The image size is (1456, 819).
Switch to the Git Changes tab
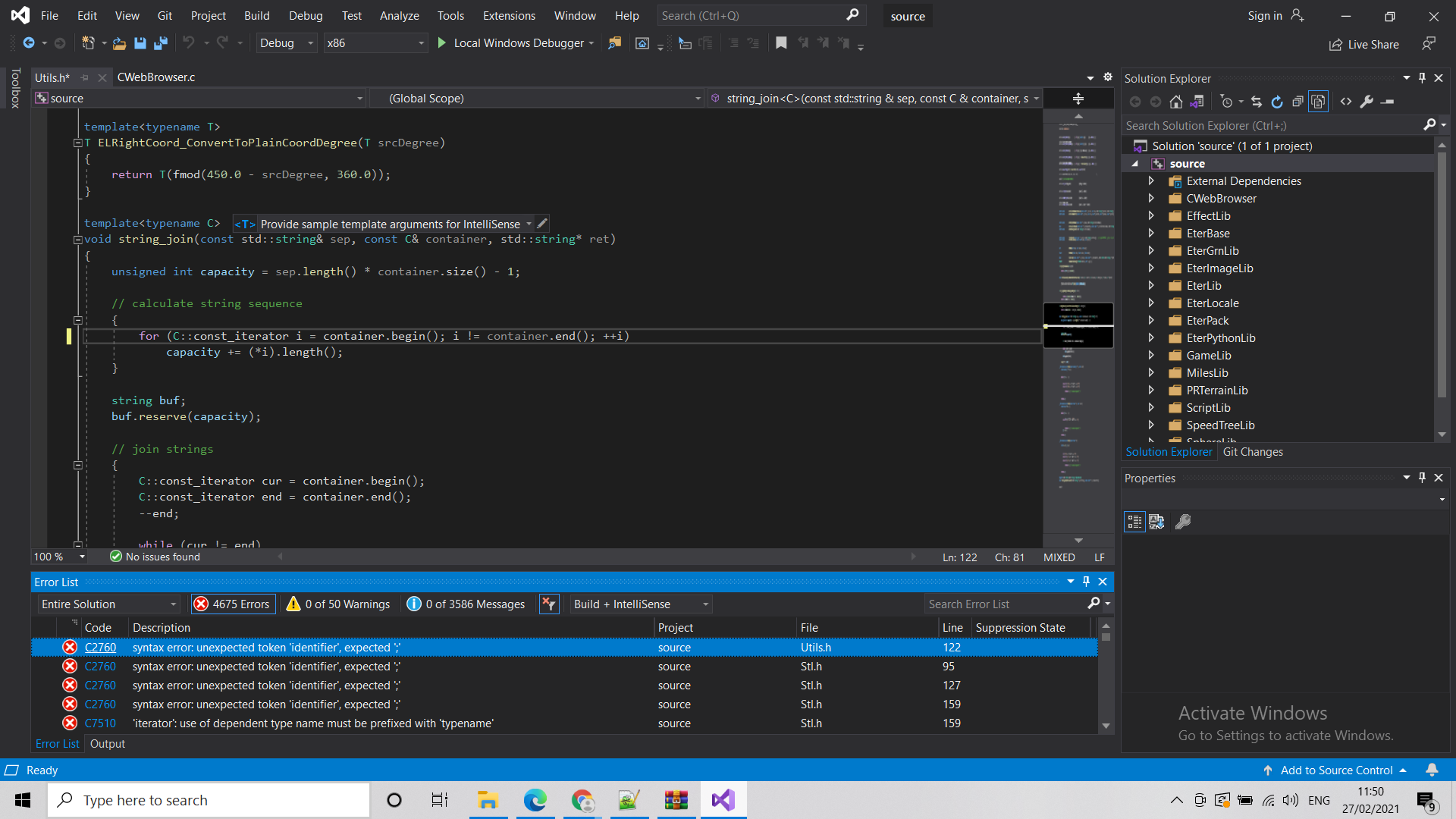pyautogui.click(x=1253, y=452)
